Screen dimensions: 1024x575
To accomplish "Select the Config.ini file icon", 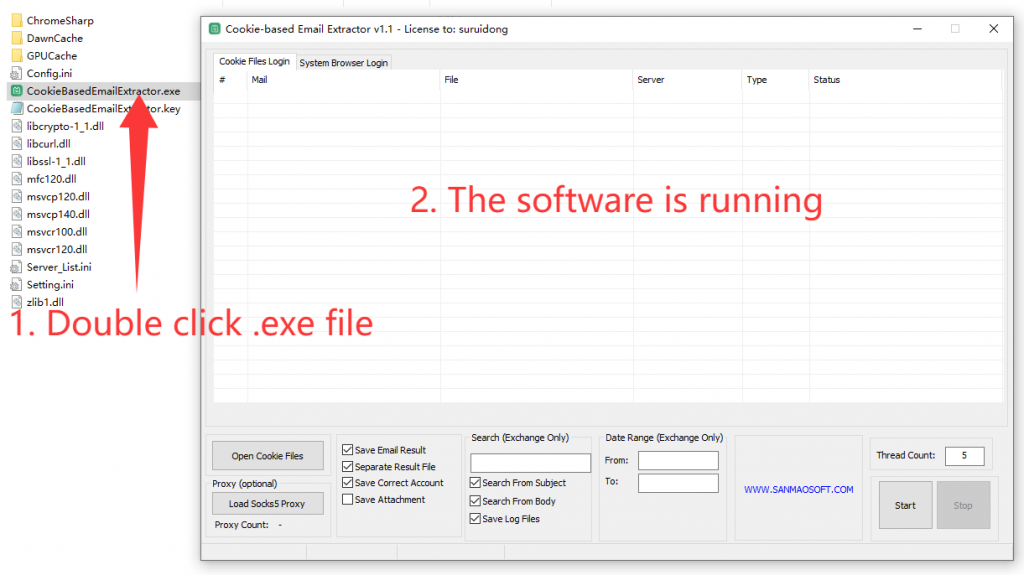I will coord(16,73).
